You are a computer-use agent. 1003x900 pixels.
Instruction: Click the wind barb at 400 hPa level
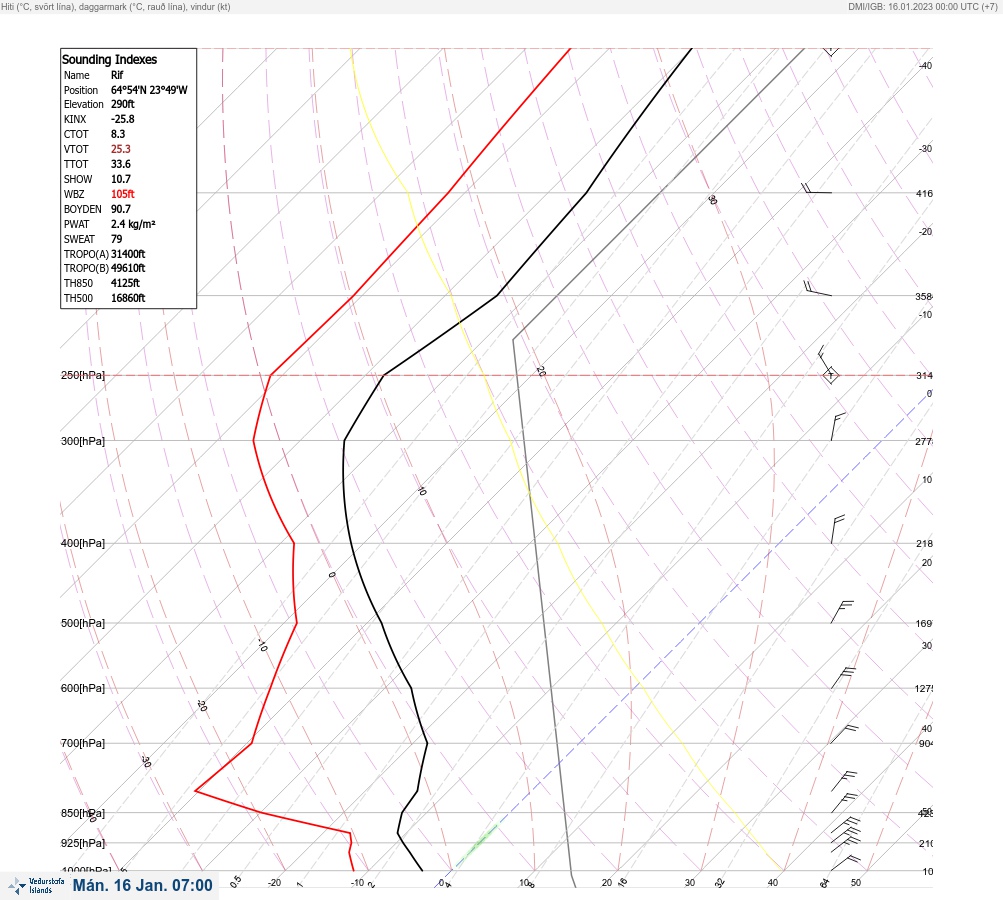837,529
